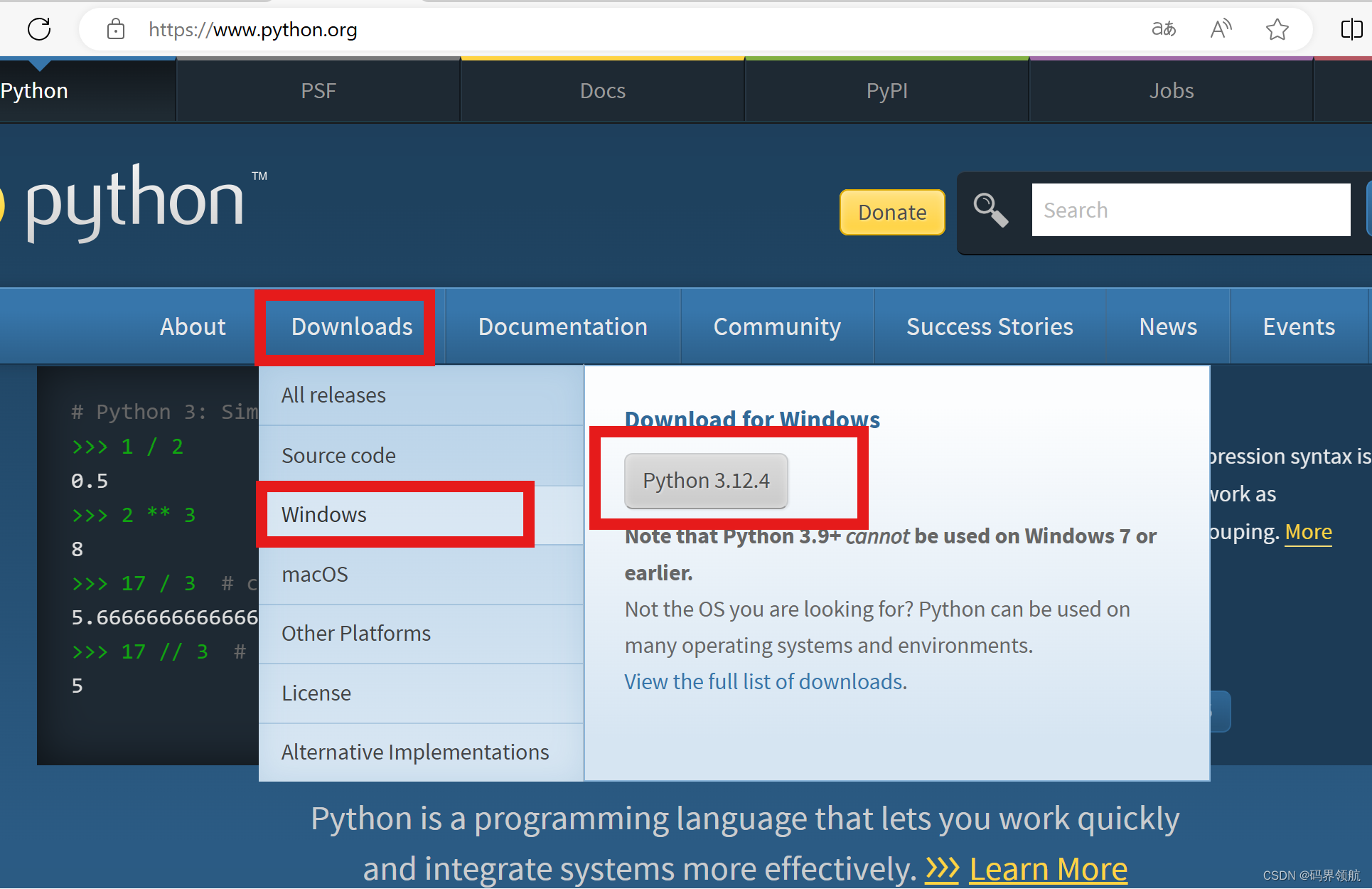
Task: Select Windows from the Downloads menu
Action: [x=323, y=514]
